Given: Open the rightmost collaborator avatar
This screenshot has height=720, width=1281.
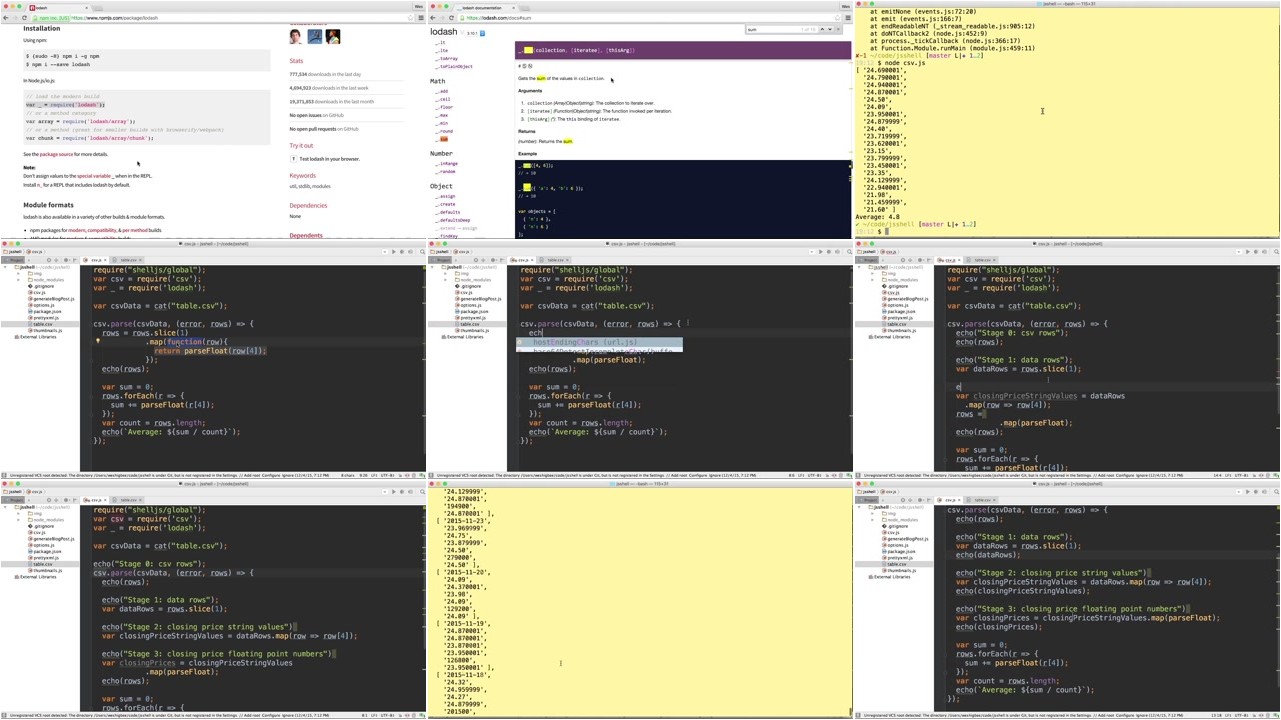Looking at the screenshot, I should point(333,37).
